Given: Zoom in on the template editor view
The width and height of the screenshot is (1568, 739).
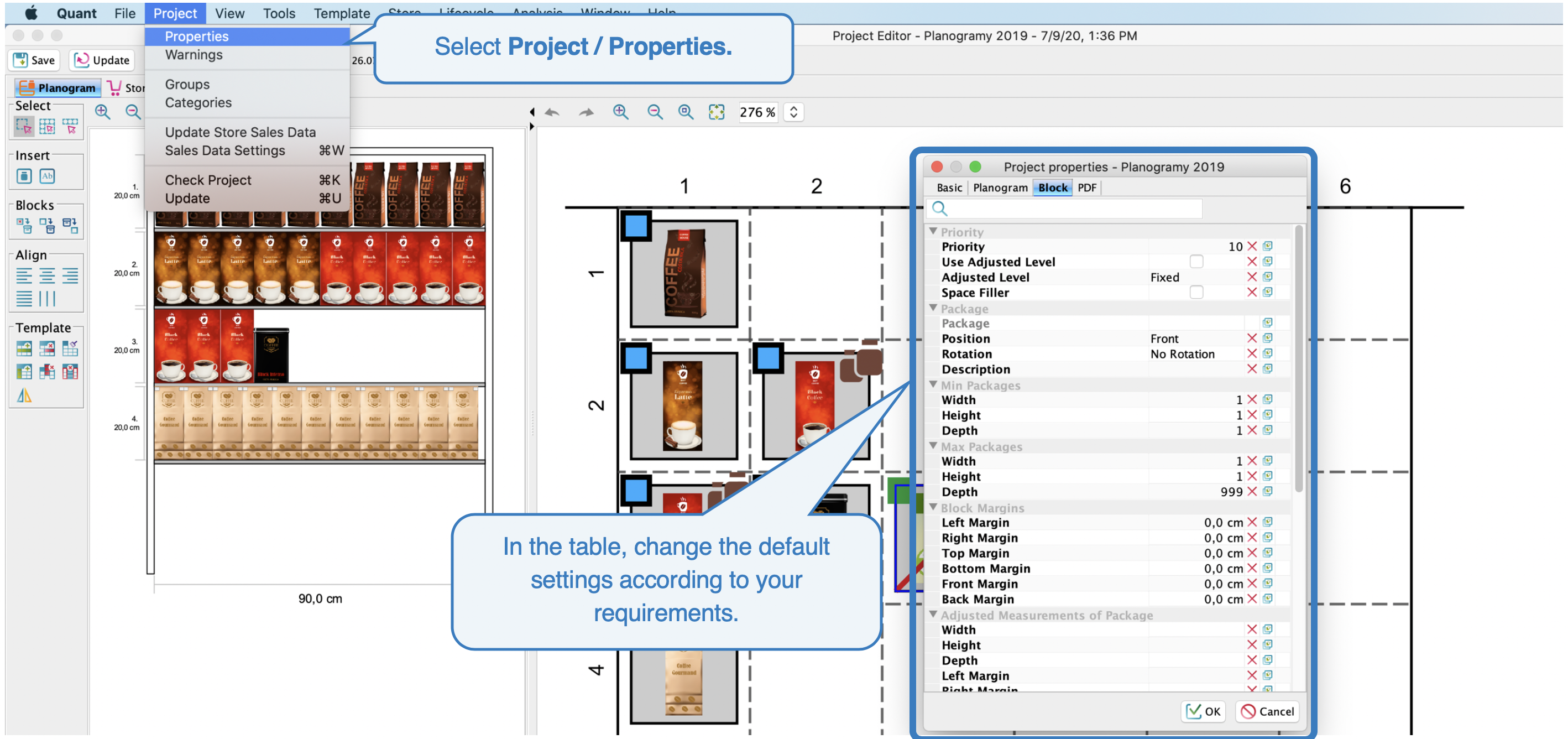Looking at the screenshot, I should tap(620, 112).
